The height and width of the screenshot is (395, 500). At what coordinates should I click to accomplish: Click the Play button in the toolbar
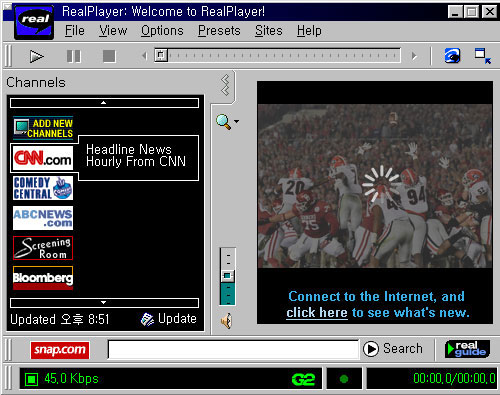pos(36,56)
